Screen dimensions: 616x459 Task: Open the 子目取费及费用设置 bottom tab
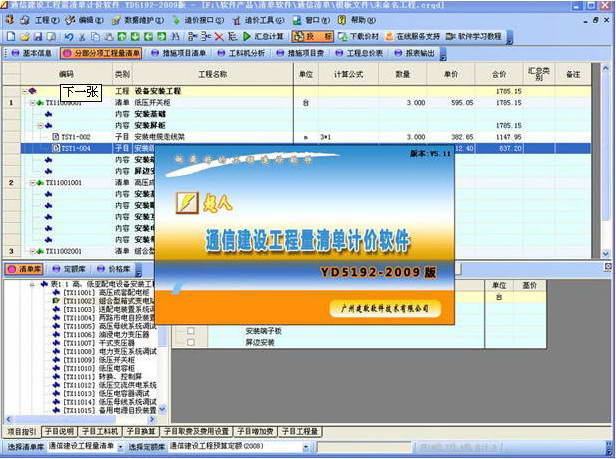tap(196, 431)
